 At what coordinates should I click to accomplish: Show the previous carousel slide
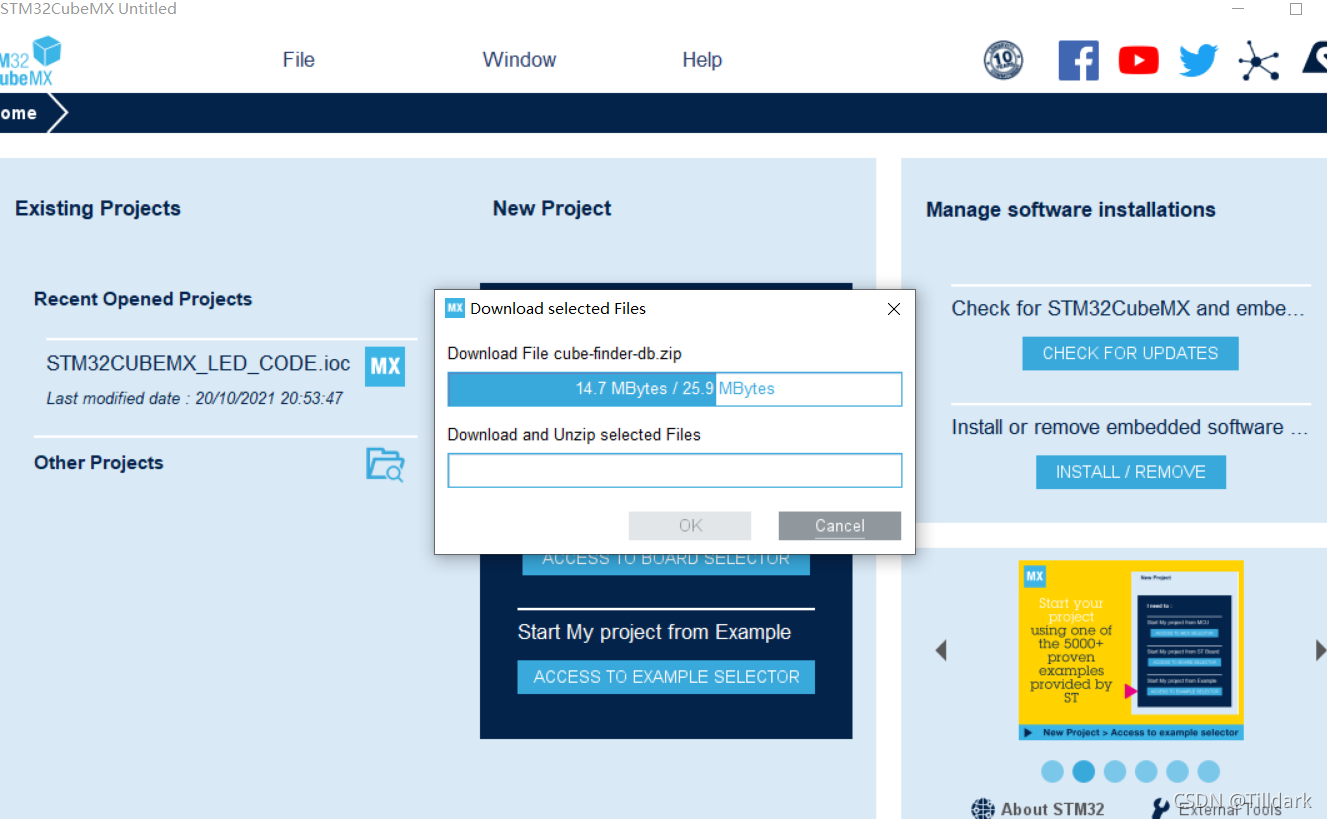coord(941,650)
